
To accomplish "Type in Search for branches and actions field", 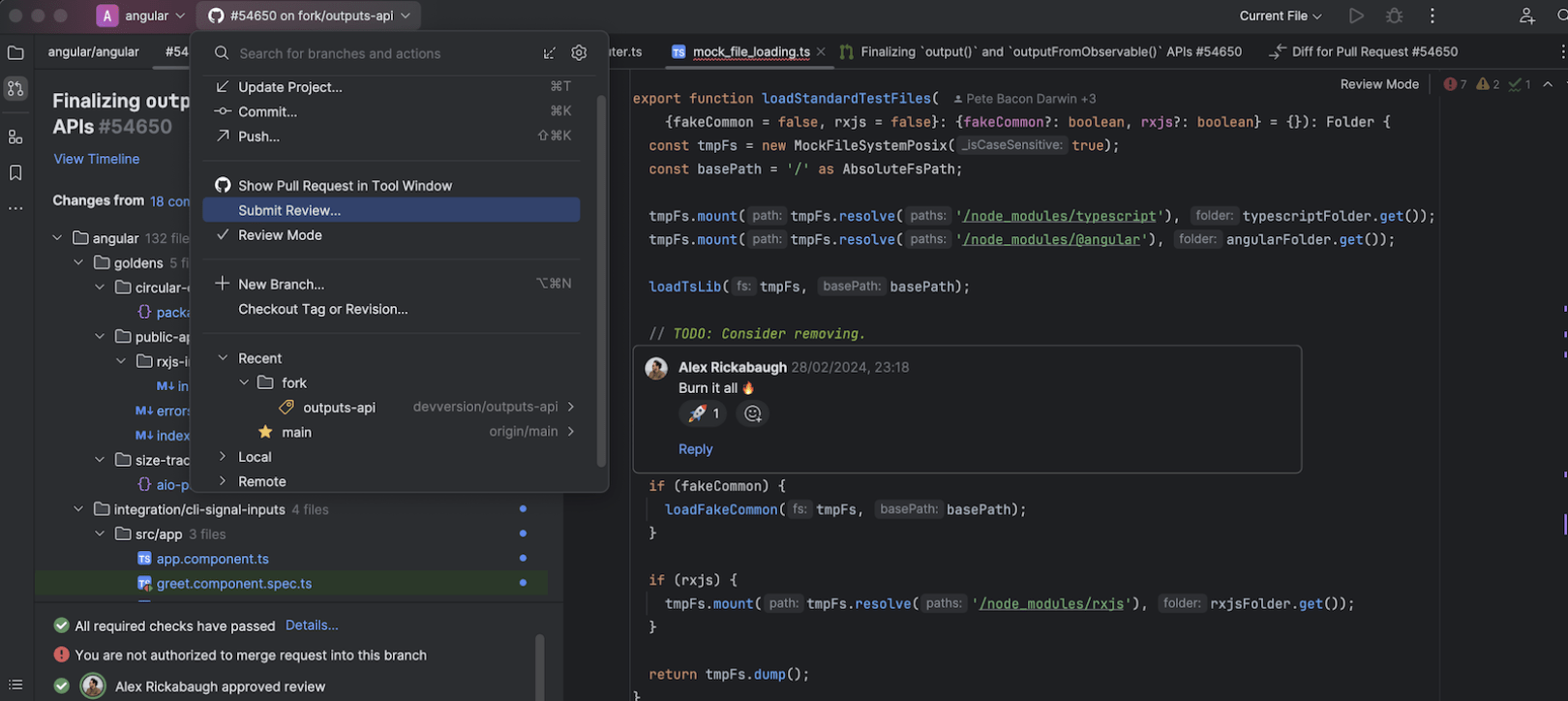I will pyautogui.click(x=387, y=53).
